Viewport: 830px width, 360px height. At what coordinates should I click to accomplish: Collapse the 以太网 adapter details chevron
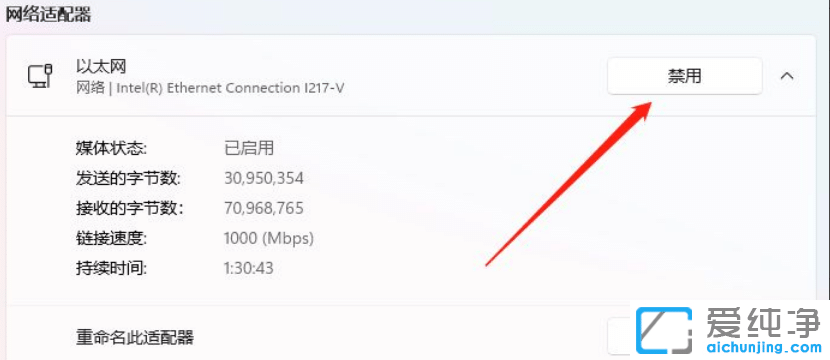pyautogui.click(x=787, y=76)
